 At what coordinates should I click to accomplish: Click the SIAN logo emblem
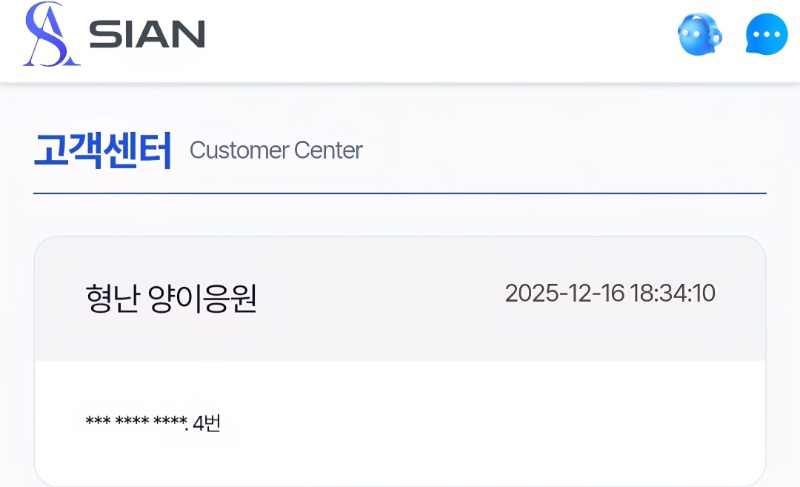point(51,35)
